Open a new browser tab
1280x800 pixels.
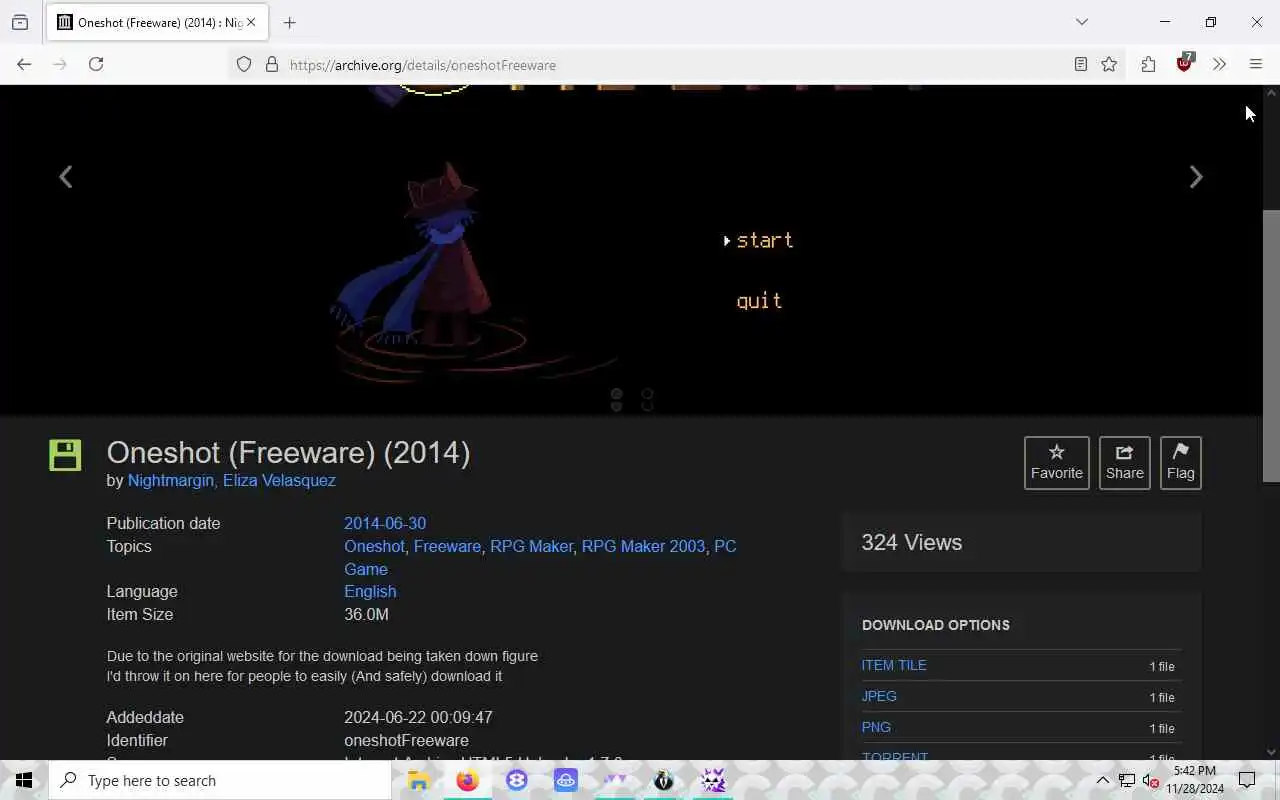pos(290,22)
